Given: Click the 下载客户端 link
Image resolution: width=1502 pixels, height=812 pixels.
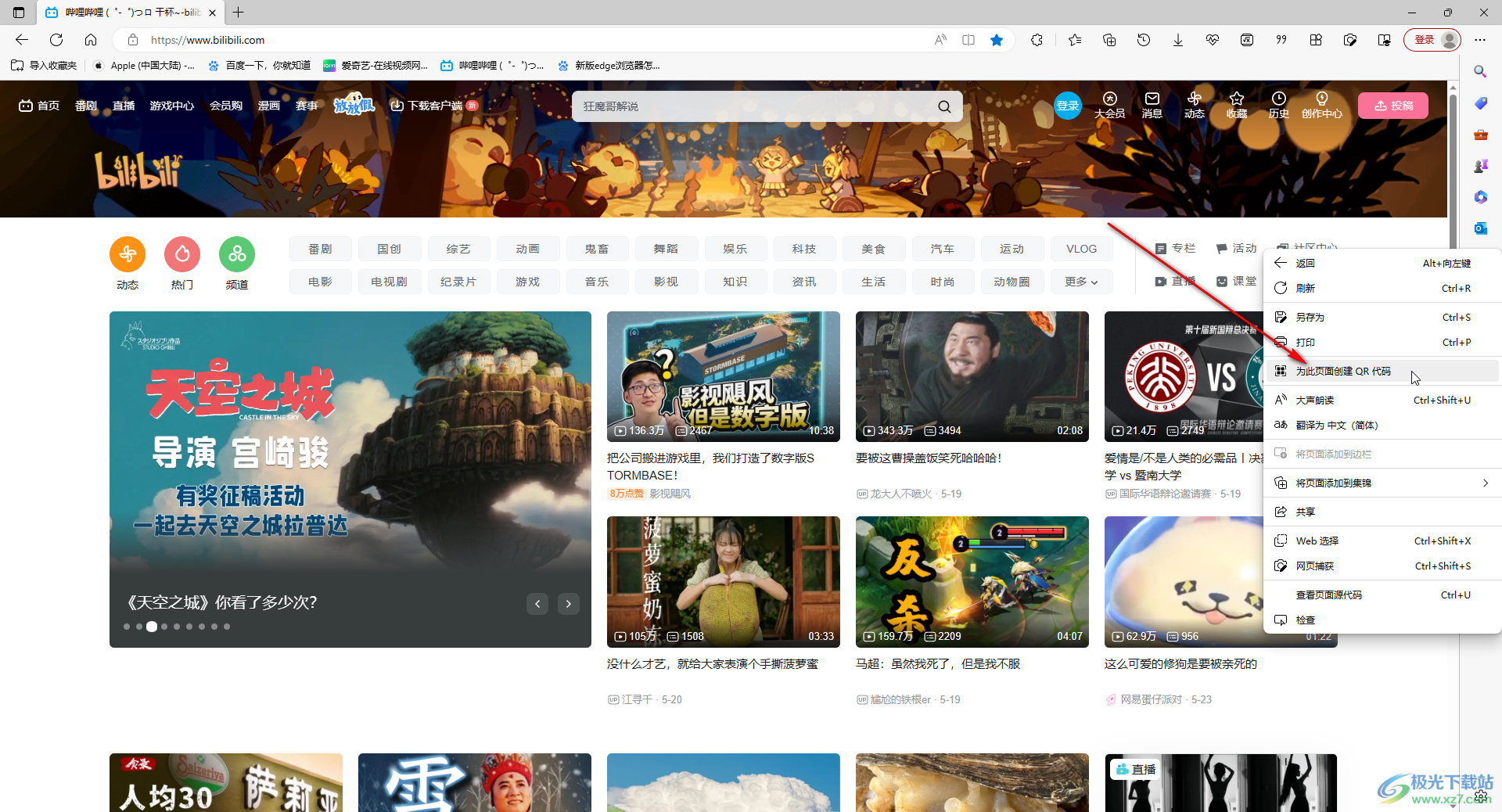Looking at the screenshot, I should click(434, 106).
